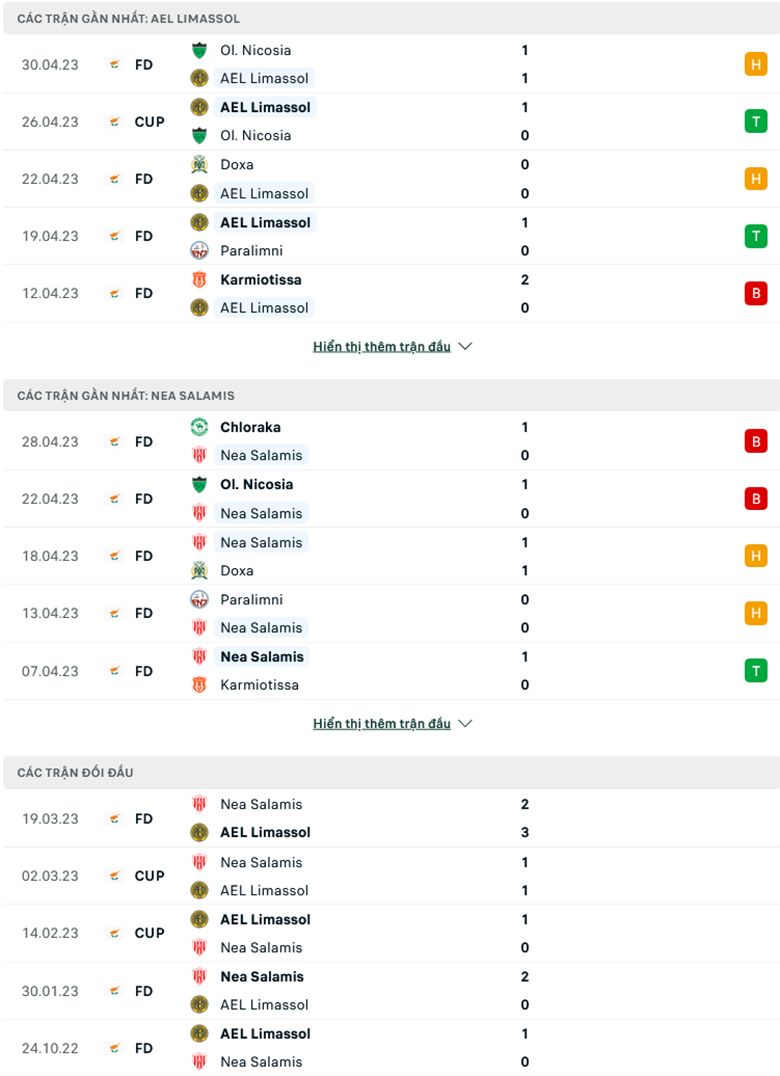Viewport: 780px width, 1076px height.
Task: Click Karmiotissa crest in 12.04.23 match
Action: (199, 280)
